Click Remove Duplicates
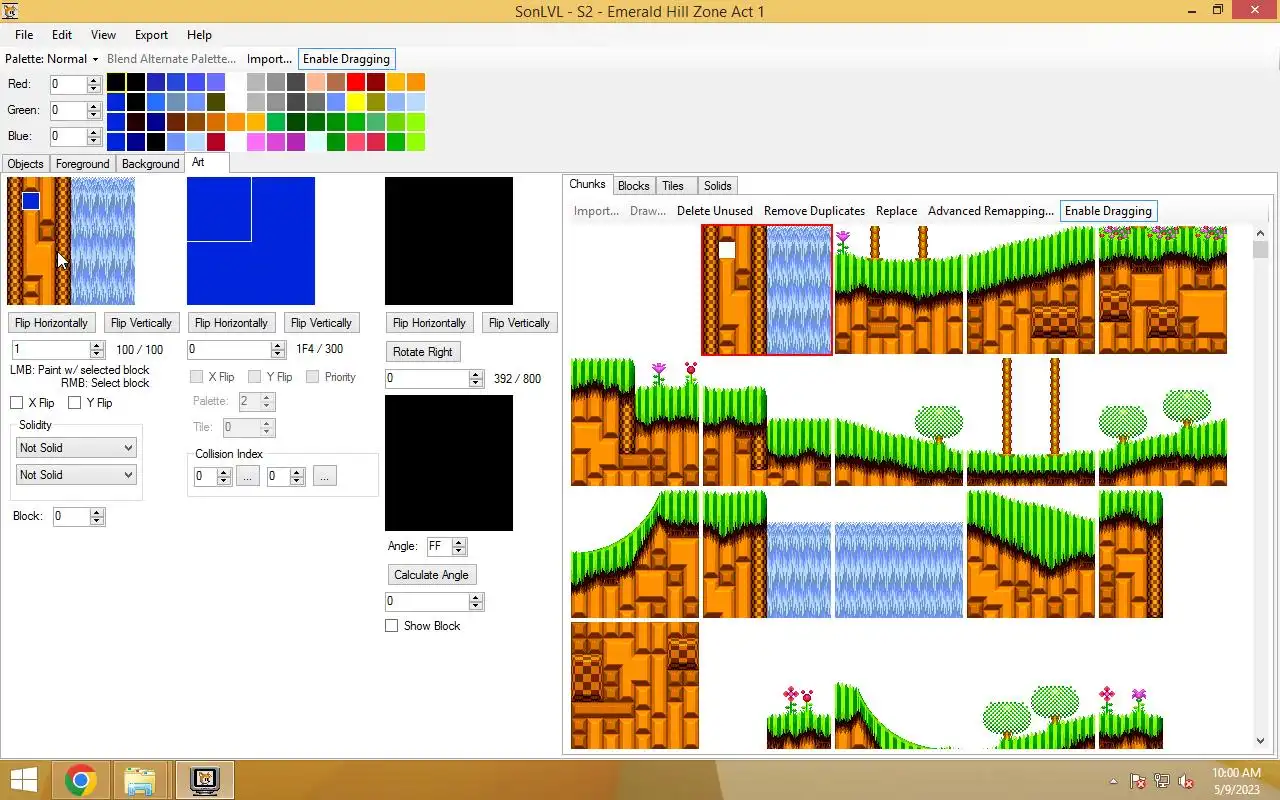Screen dimensions: 1280x800 [x=814, y=211]
